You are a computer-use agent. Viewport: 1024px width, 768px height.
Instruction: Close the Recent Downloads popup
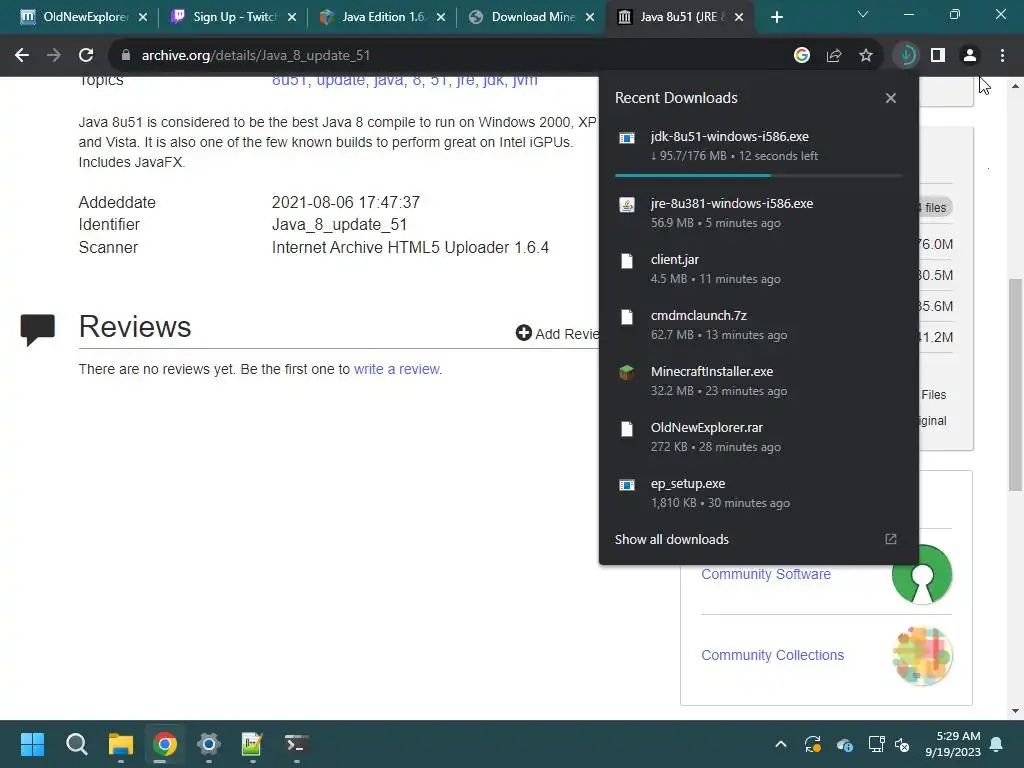(x=890, y=98)
